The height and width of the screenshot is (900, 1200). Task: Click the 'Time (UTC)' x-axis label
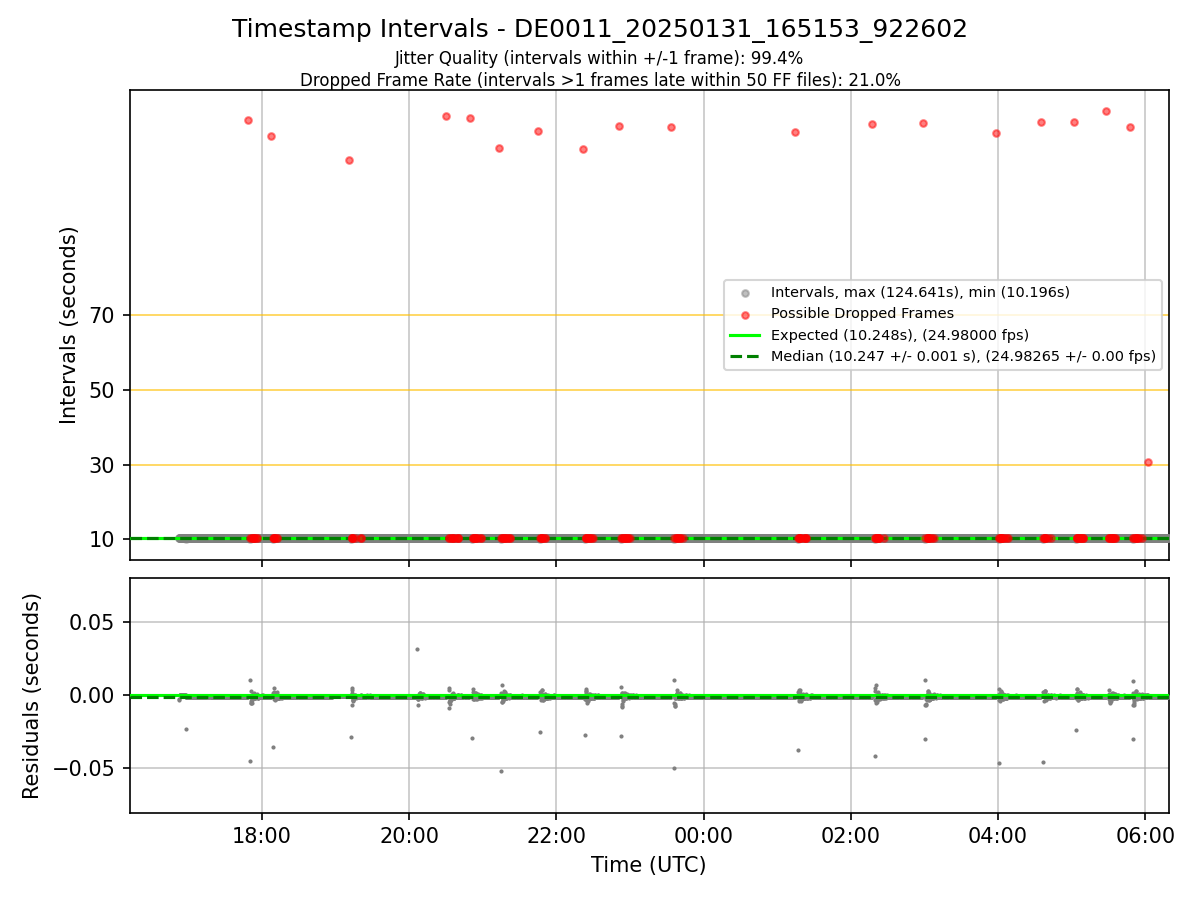coord(648,865)
